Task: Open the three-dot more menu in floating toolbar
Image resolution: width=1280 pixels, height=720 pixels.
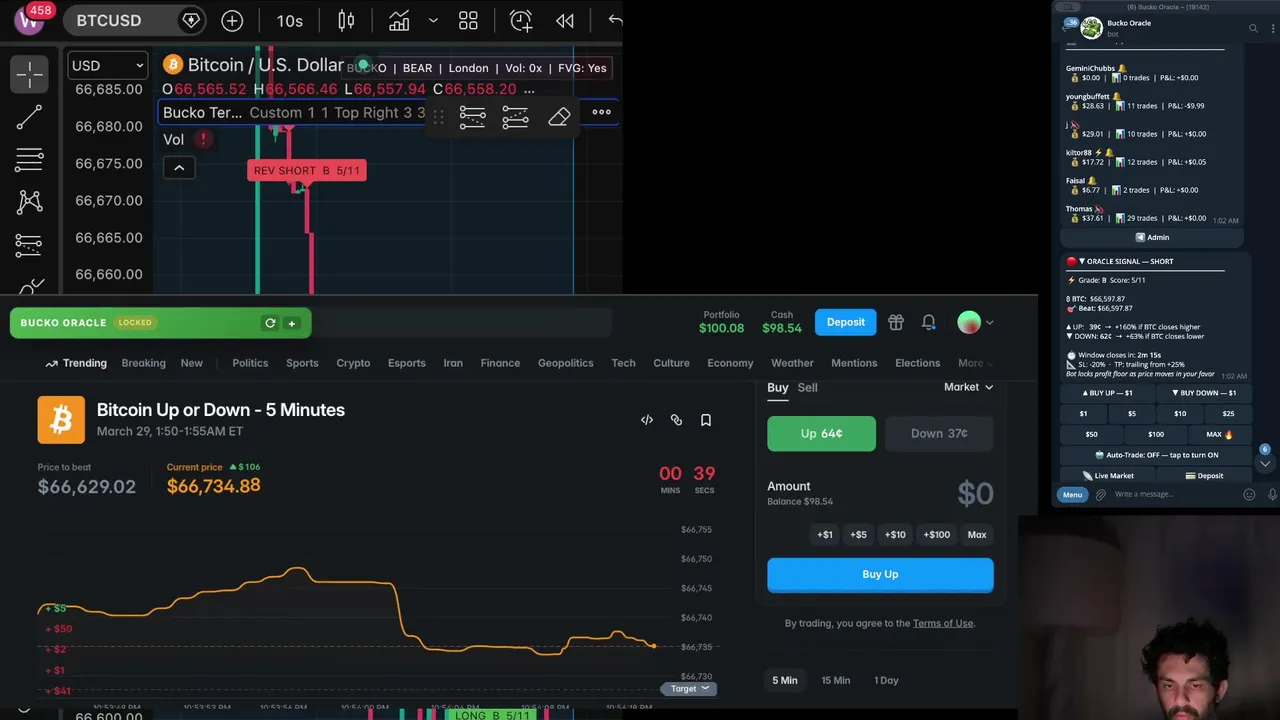Action: point(601,112)
